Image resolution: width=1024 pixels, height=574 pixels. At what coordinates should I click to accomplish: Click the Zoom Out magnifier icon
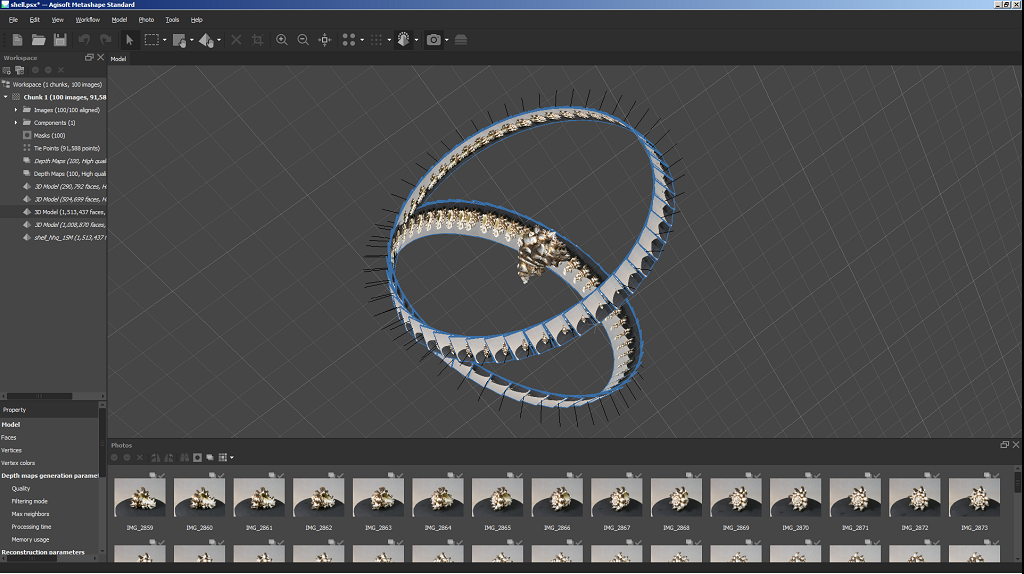tap(303, 40)
